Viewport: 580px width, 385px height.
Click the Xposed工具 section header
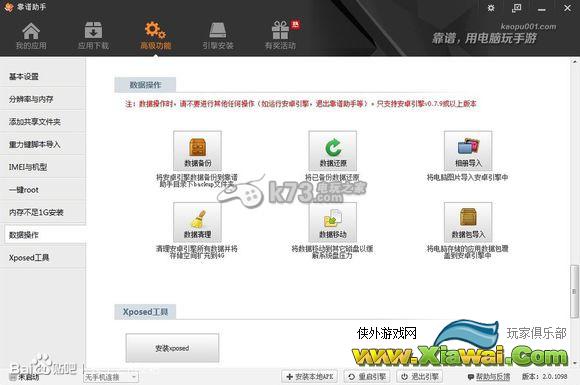click(x=145, y=312)
